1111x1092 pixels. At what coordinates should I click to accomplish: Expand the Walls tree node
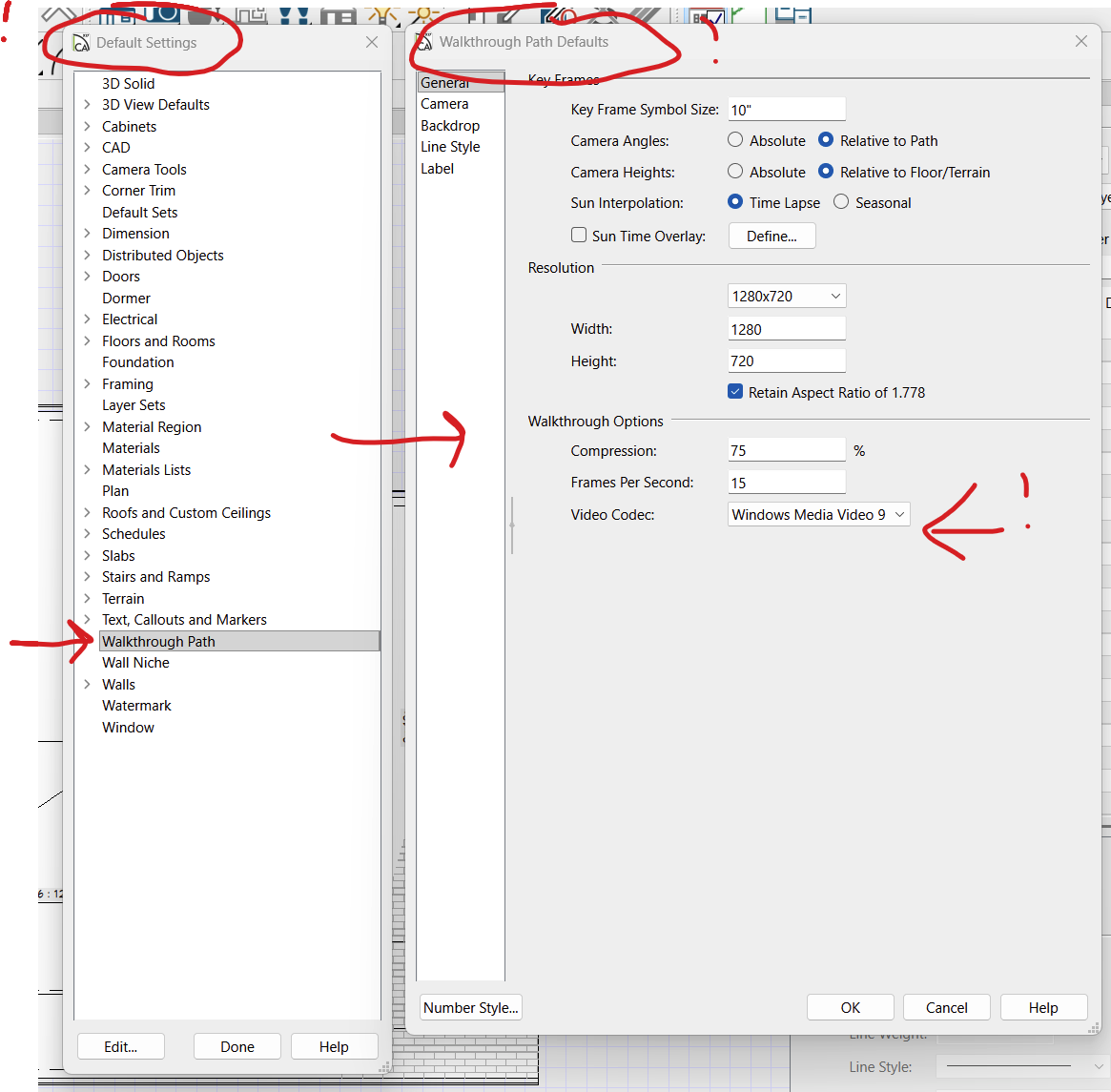pos(87,685)
